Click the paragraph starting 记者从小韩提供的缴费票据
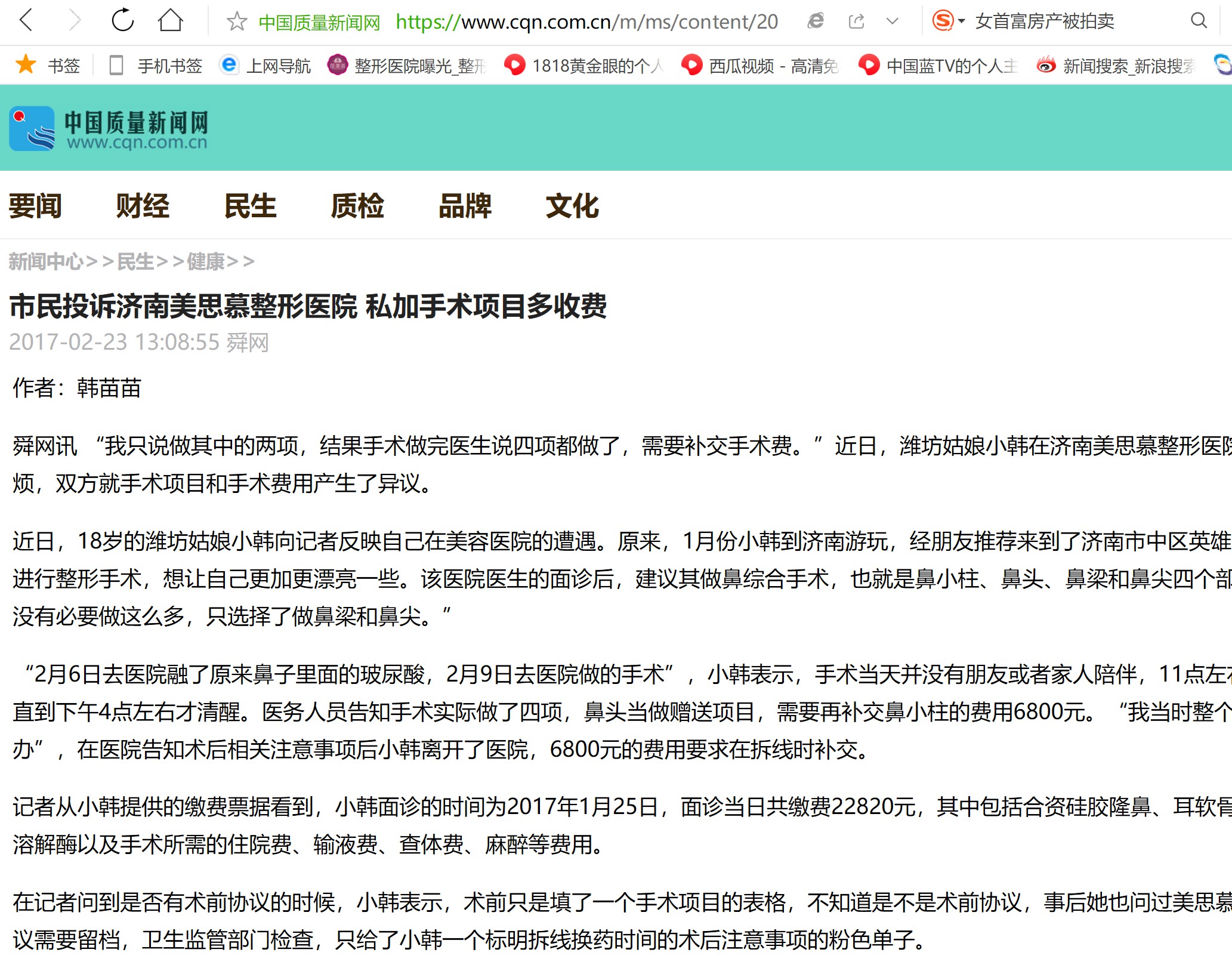Image resolution: width=1232 pixels, height=974 pixels. click(622, 825)
